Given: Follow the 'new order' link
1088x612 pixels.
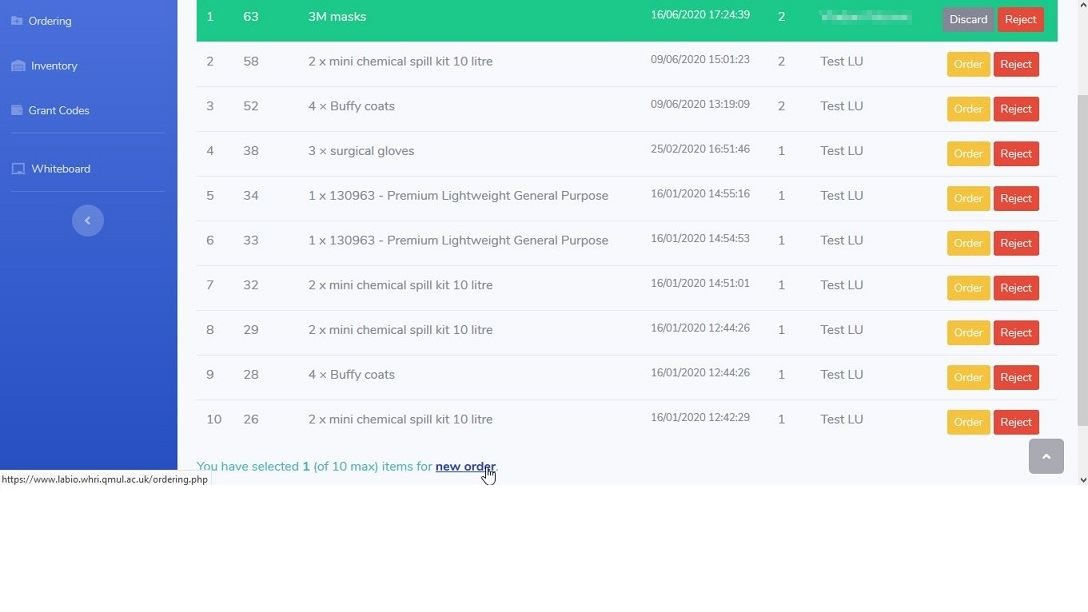Looking at the screenshot, I should [465, 466].
